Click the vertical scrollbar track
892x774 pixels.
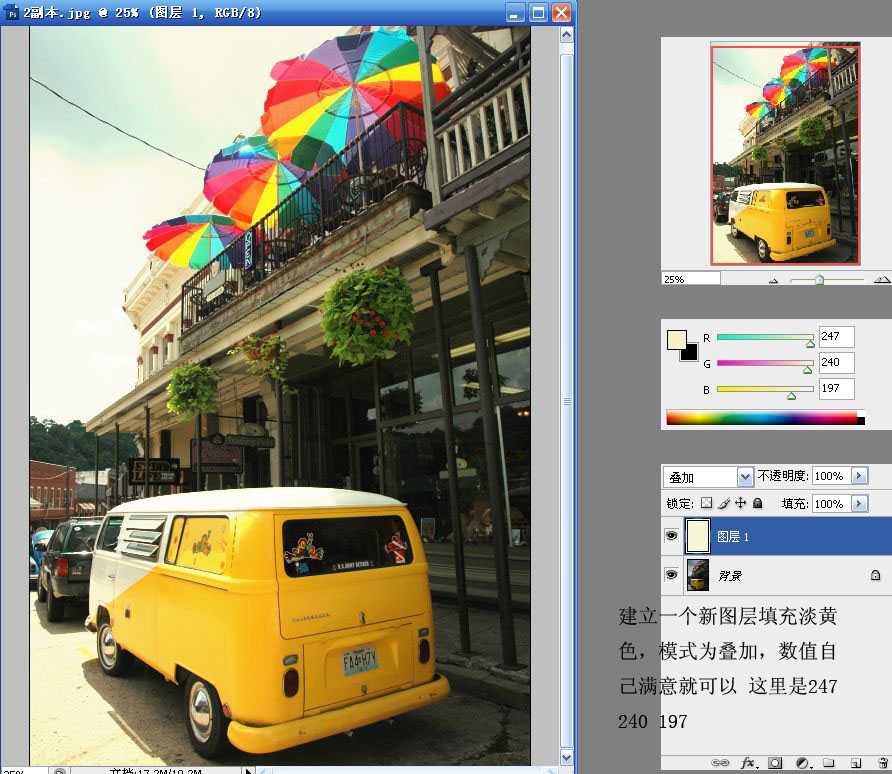pyautogui.click(x=566, y=396)
